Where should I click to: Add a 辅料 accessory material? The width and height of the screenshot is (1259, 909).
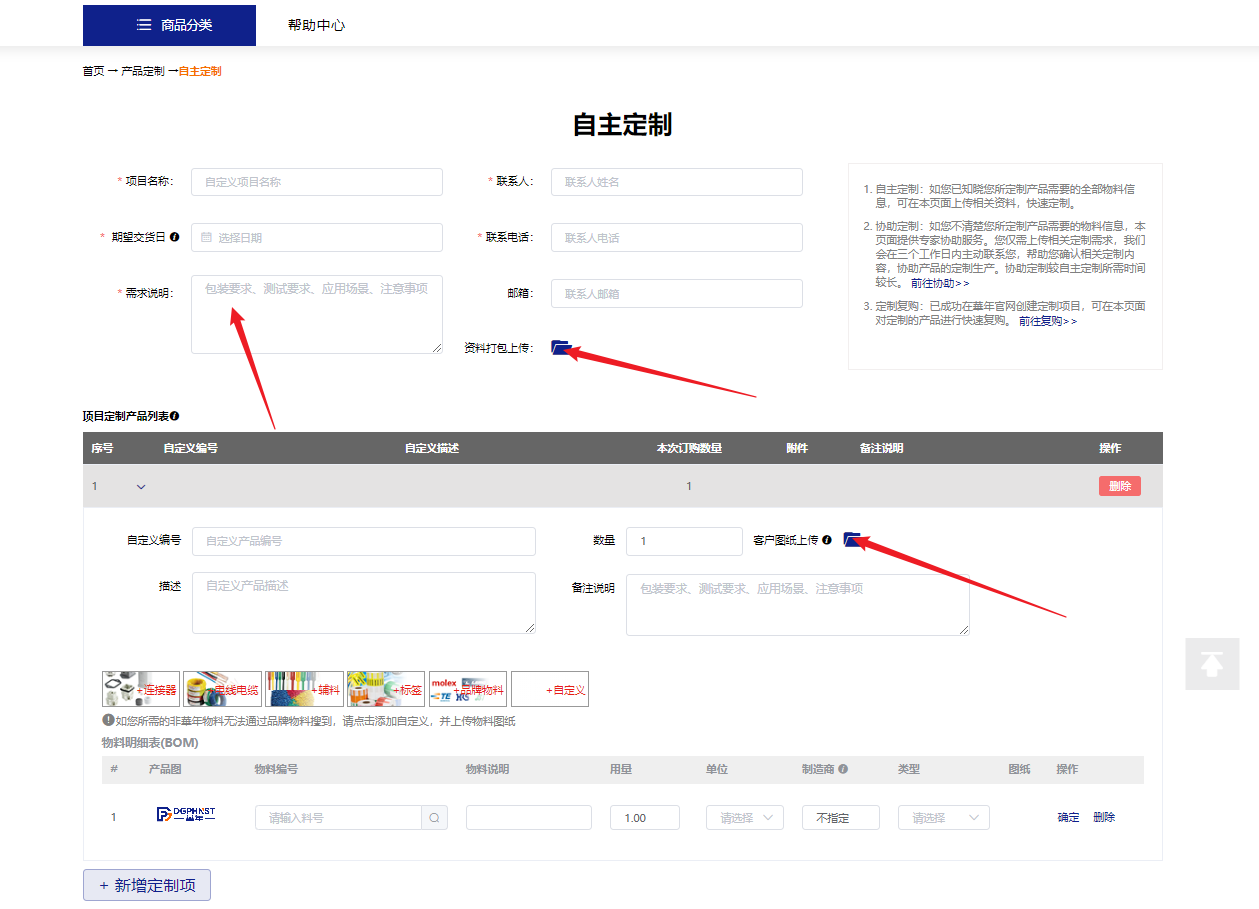pos(305,689)
